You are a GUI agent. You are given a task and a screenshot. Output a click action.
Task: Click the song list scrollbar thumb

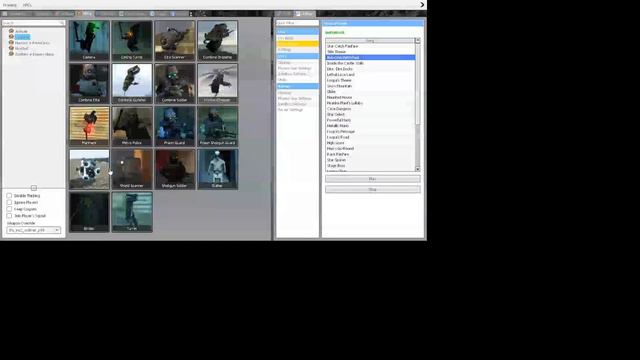click(418, 84)
